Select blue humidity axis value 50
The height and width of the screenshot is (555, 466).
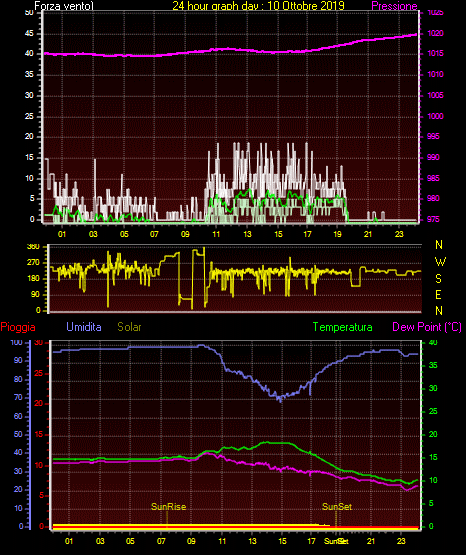coord(18,434)
